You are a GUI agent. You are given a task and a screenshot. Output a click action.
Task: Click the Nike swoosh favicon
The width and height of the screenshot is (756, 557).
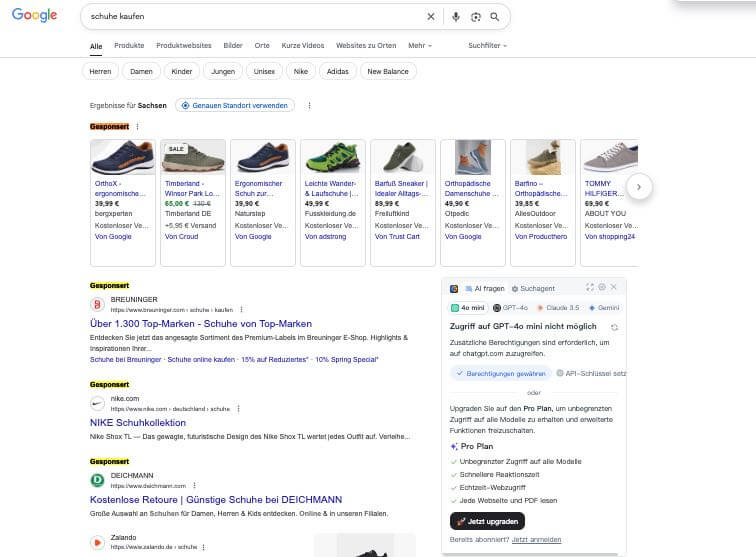point(97,403)
